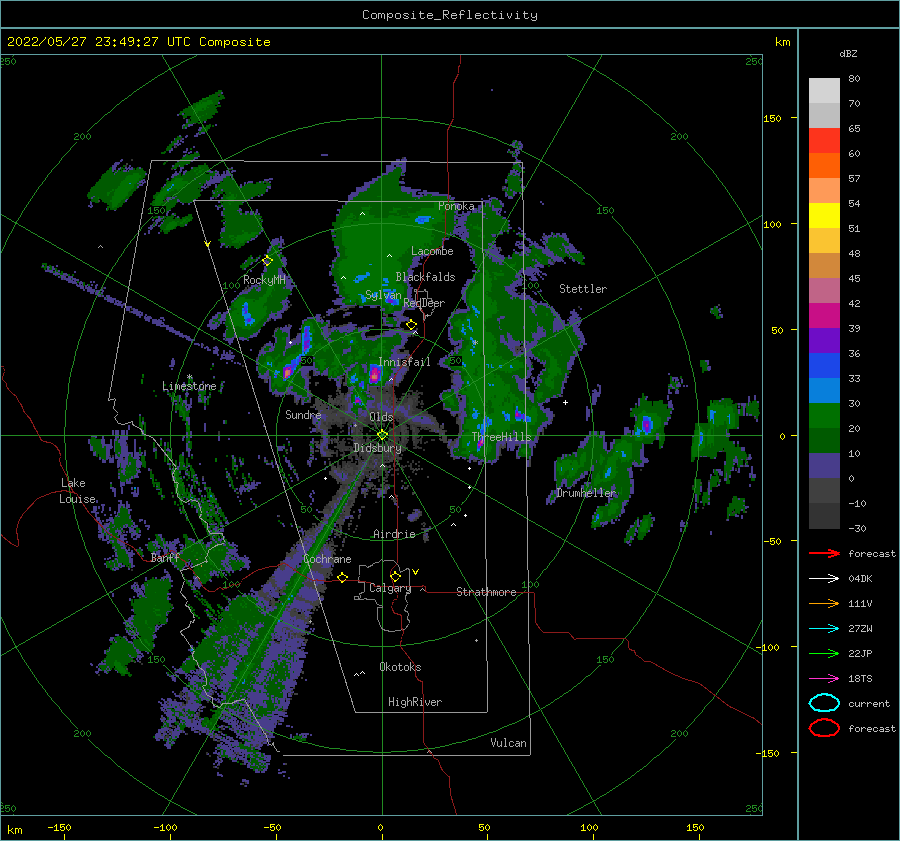Click the Okotoks town label
900x841 pixels.
pyautogui.click(x=400, y=667)
